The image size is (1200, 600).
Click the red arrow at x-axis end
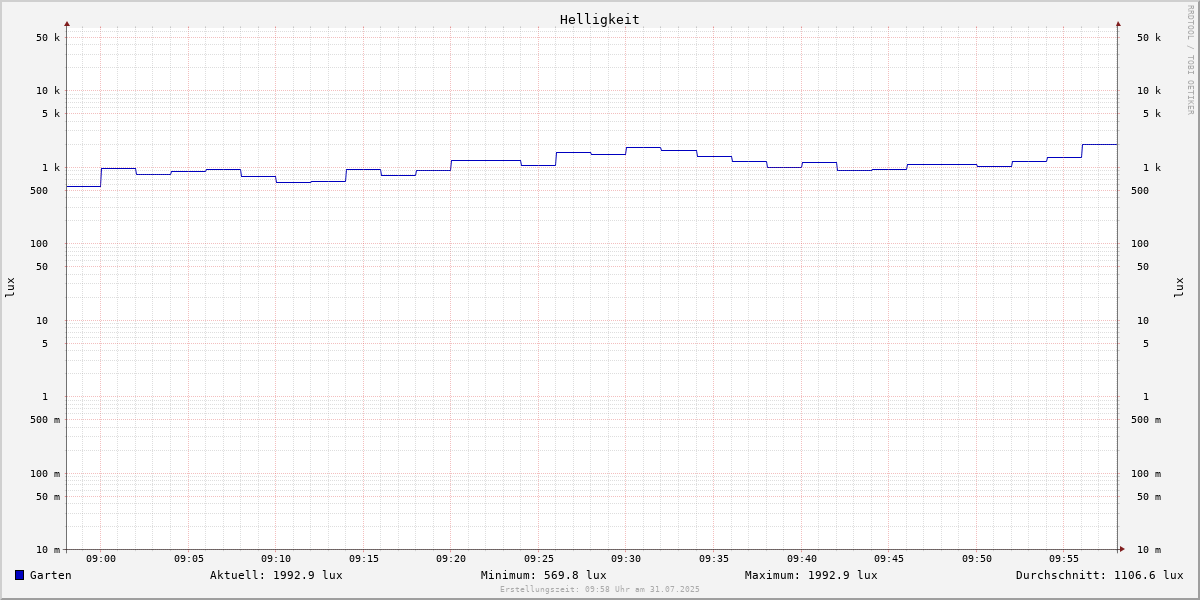[x=1122, y=549]
